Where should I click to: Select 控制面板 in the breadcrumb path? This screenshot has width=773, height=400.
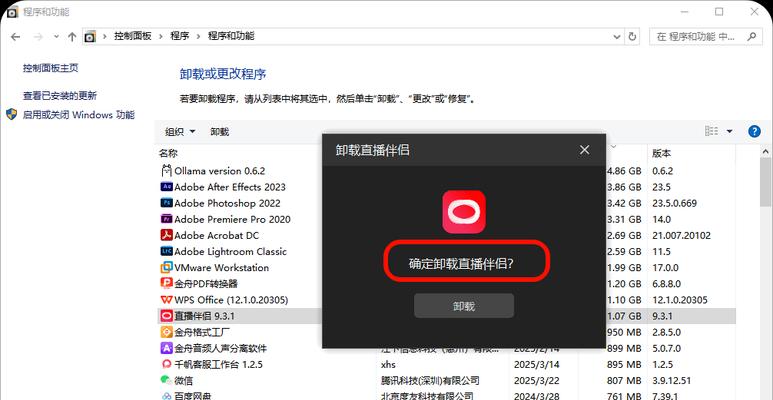coord(133,36)
